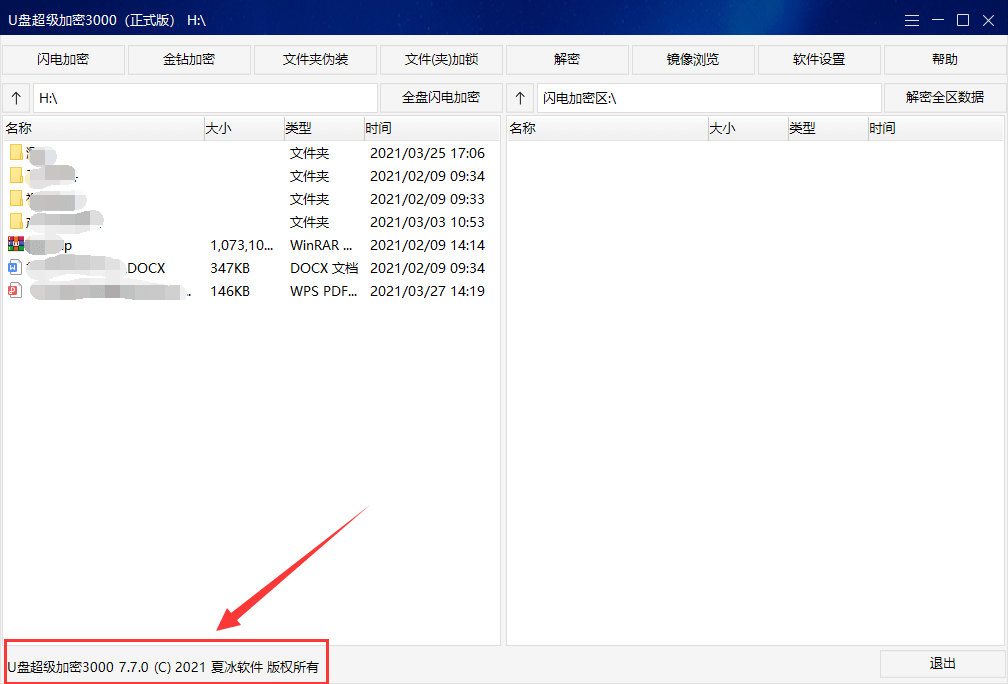This screenshot has height=684, width=1008.
Task: Click the 退出 exit button
Action: pyautogui.click(x=942, y=663)
